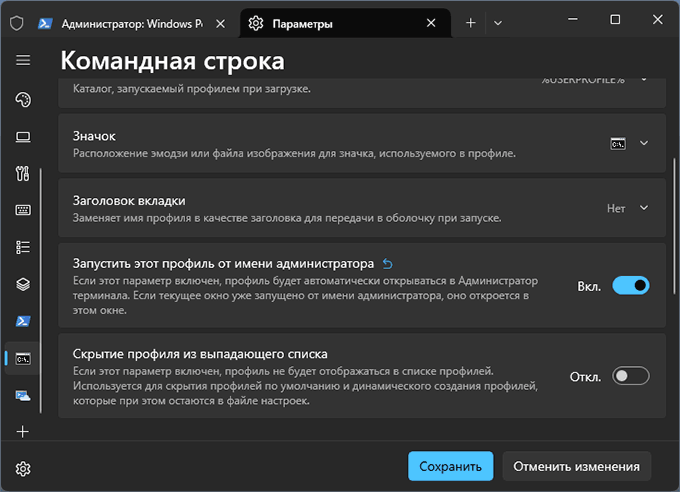Click the Скрытие профиля из выпадающего списка label
The height and width of the screenshot is (492, 680).
click(x=200, y=354)
